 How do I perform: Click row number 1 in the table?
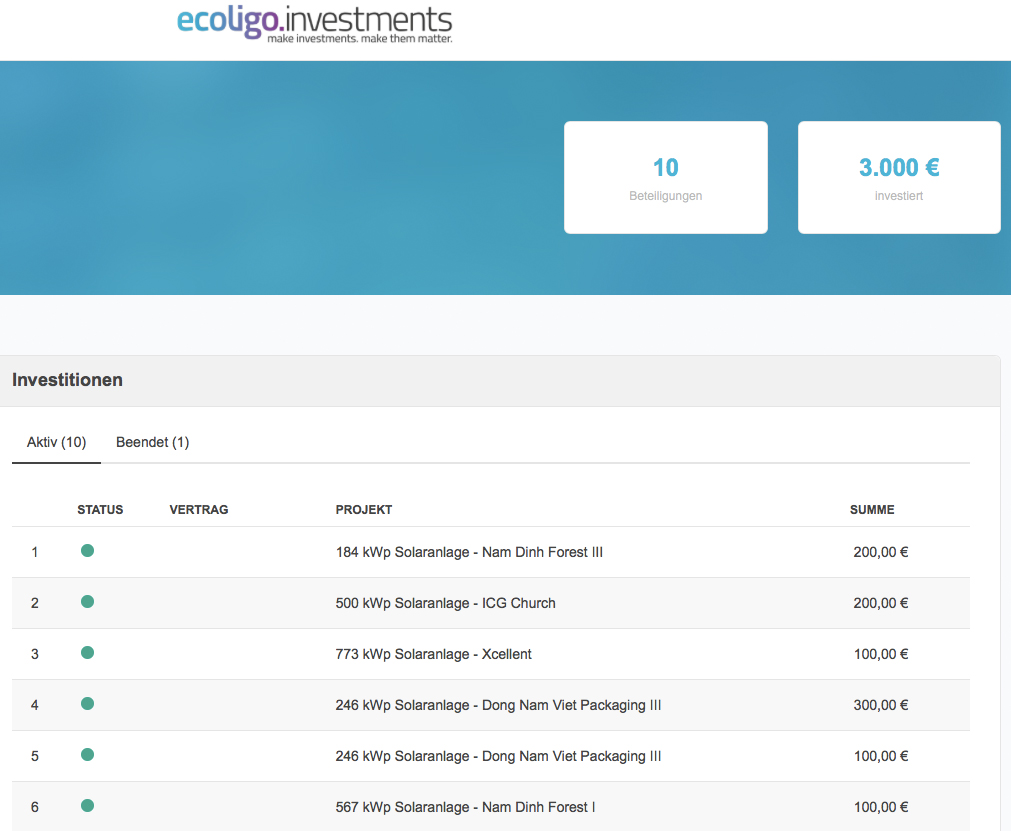(x=35, y=552)
